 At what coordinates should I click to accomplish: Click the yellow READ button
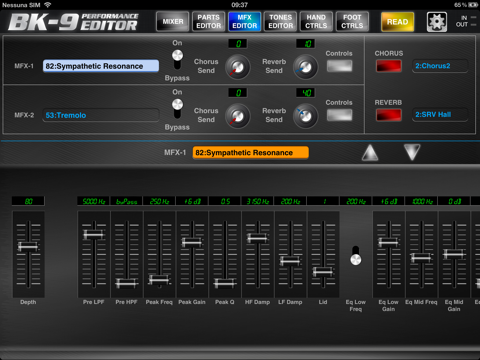pos(398,22)
